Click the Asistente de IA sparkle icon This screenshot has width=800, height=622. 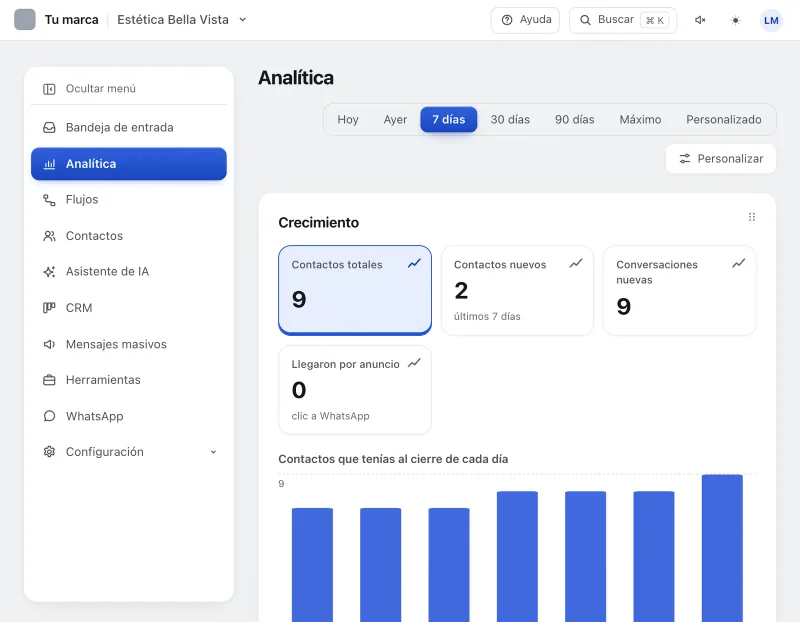coord(49,272)
